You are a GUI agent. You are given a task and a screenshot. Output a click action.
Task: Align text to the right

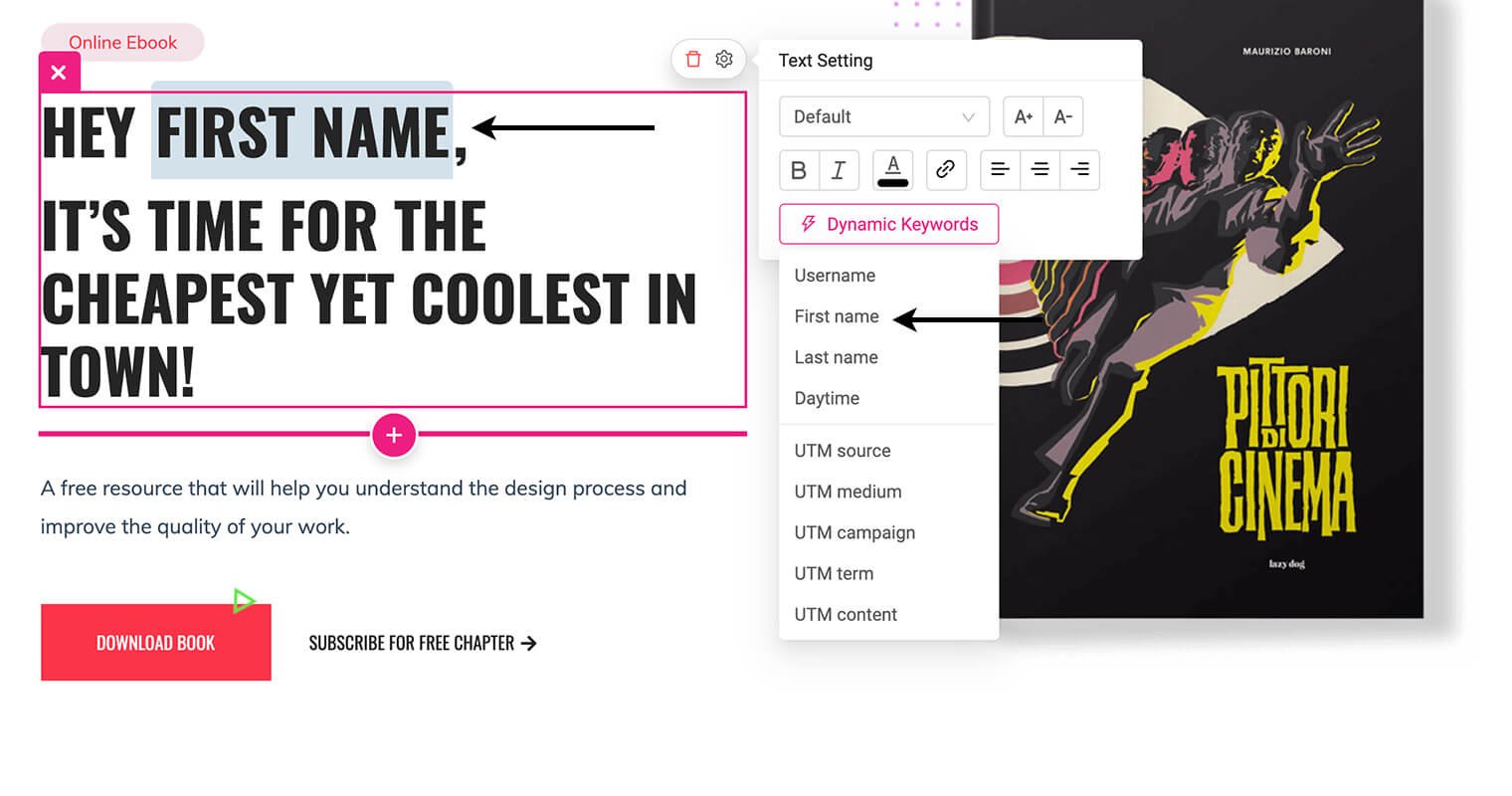coord(1079,170)
